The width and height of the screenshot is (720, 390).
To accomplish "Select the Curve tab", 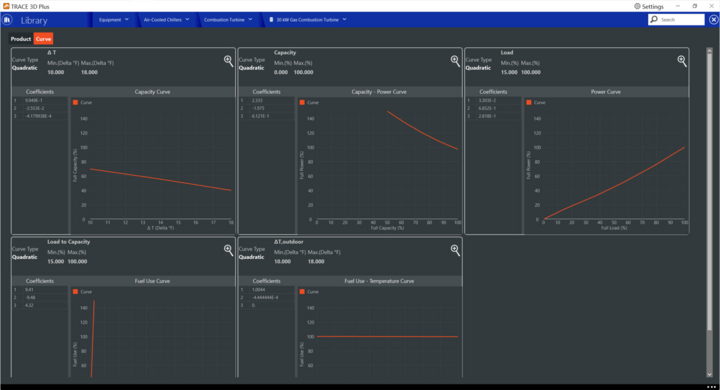I will pos(43,39).
